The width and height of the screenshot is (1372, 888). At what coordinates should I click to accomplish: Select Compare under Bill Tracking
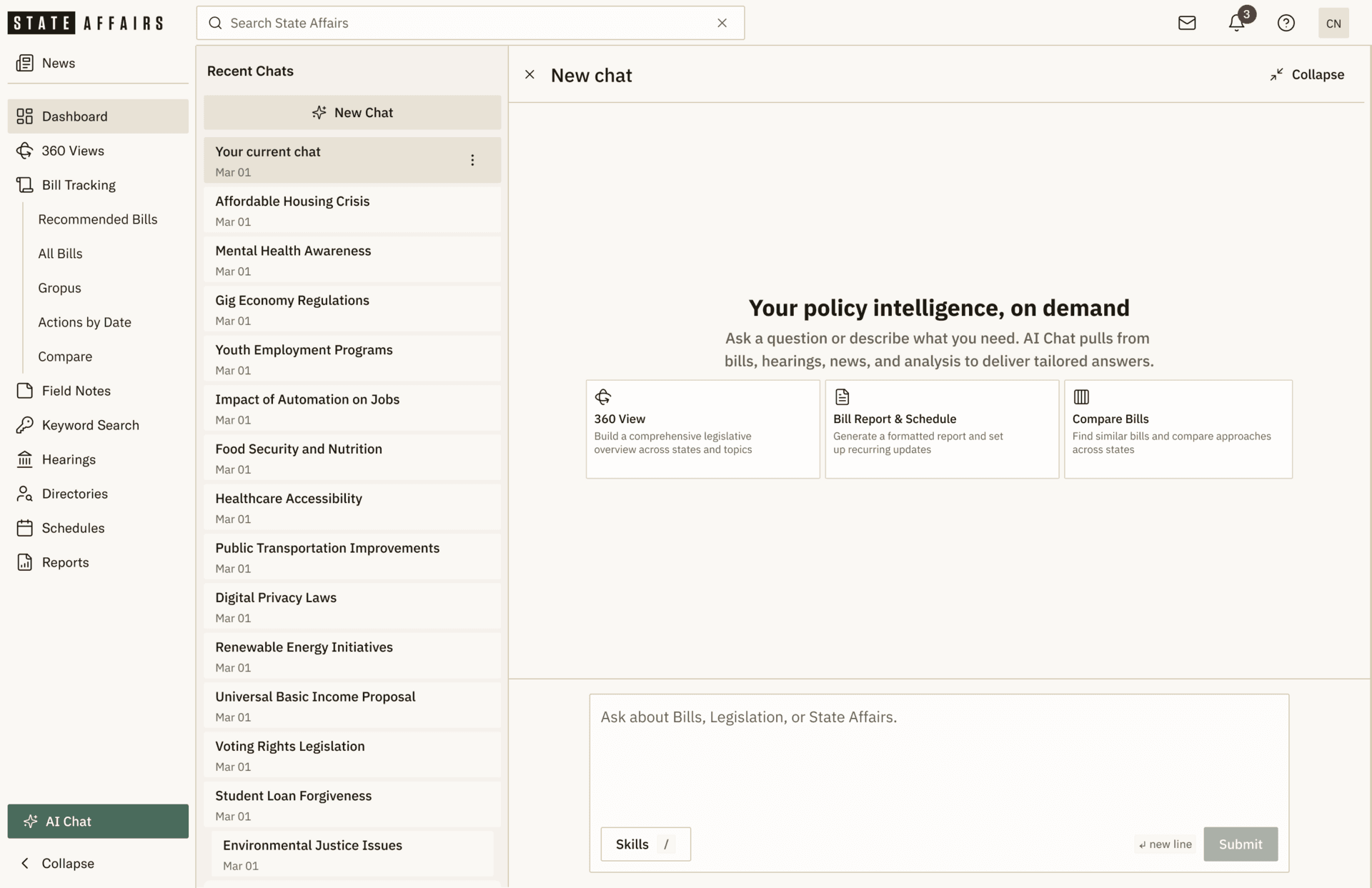65,356
